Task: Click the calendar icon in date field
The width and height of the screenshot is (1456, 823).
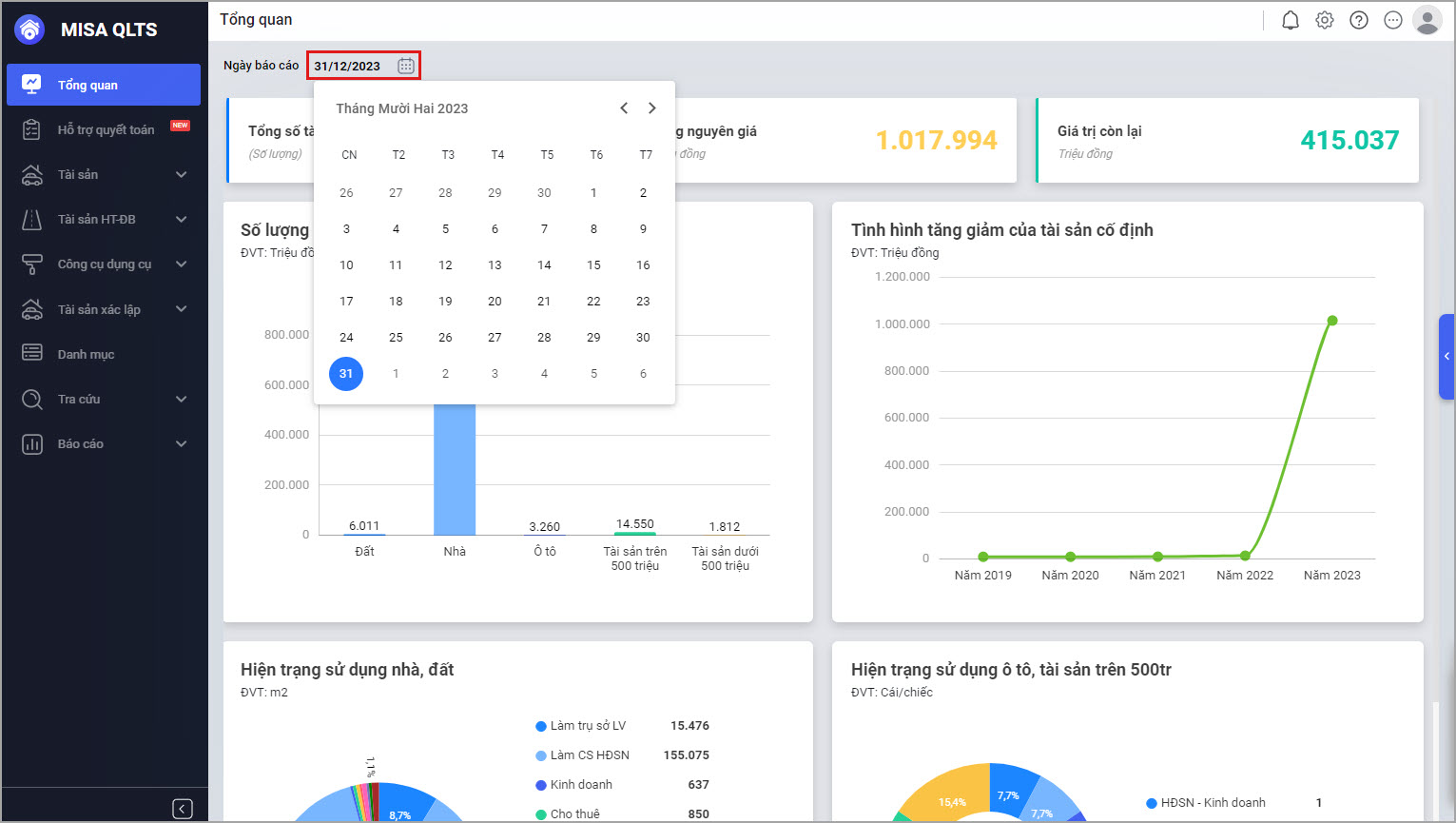Action: tap(406, 66)
